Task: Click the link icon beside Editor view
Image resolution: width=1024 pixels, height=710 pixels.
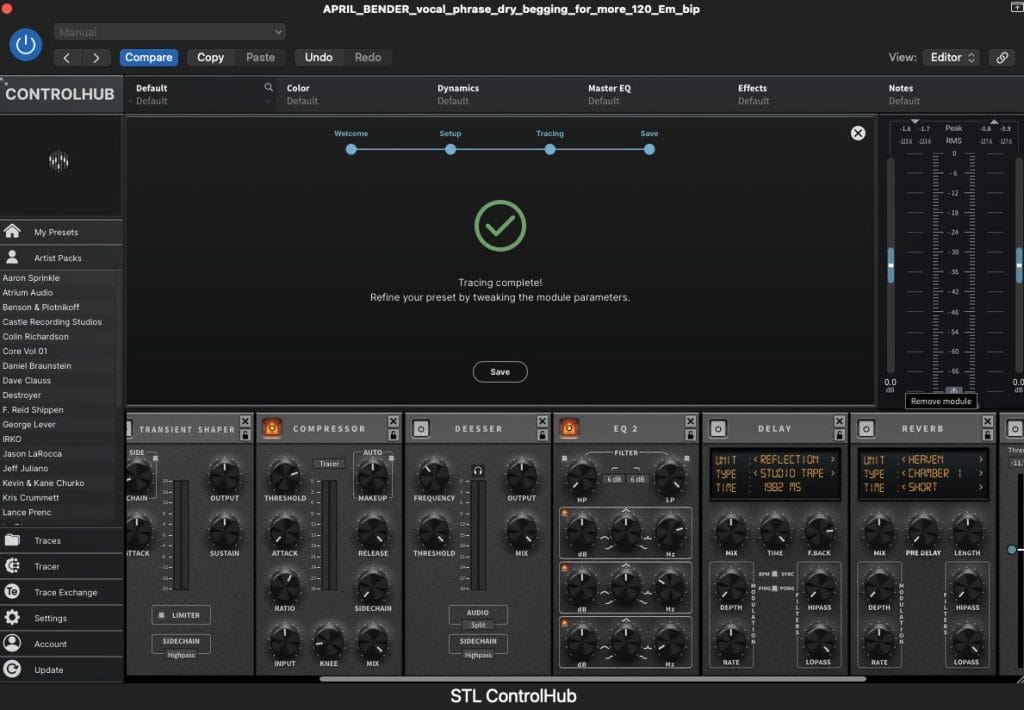Action: (1001, 58)
